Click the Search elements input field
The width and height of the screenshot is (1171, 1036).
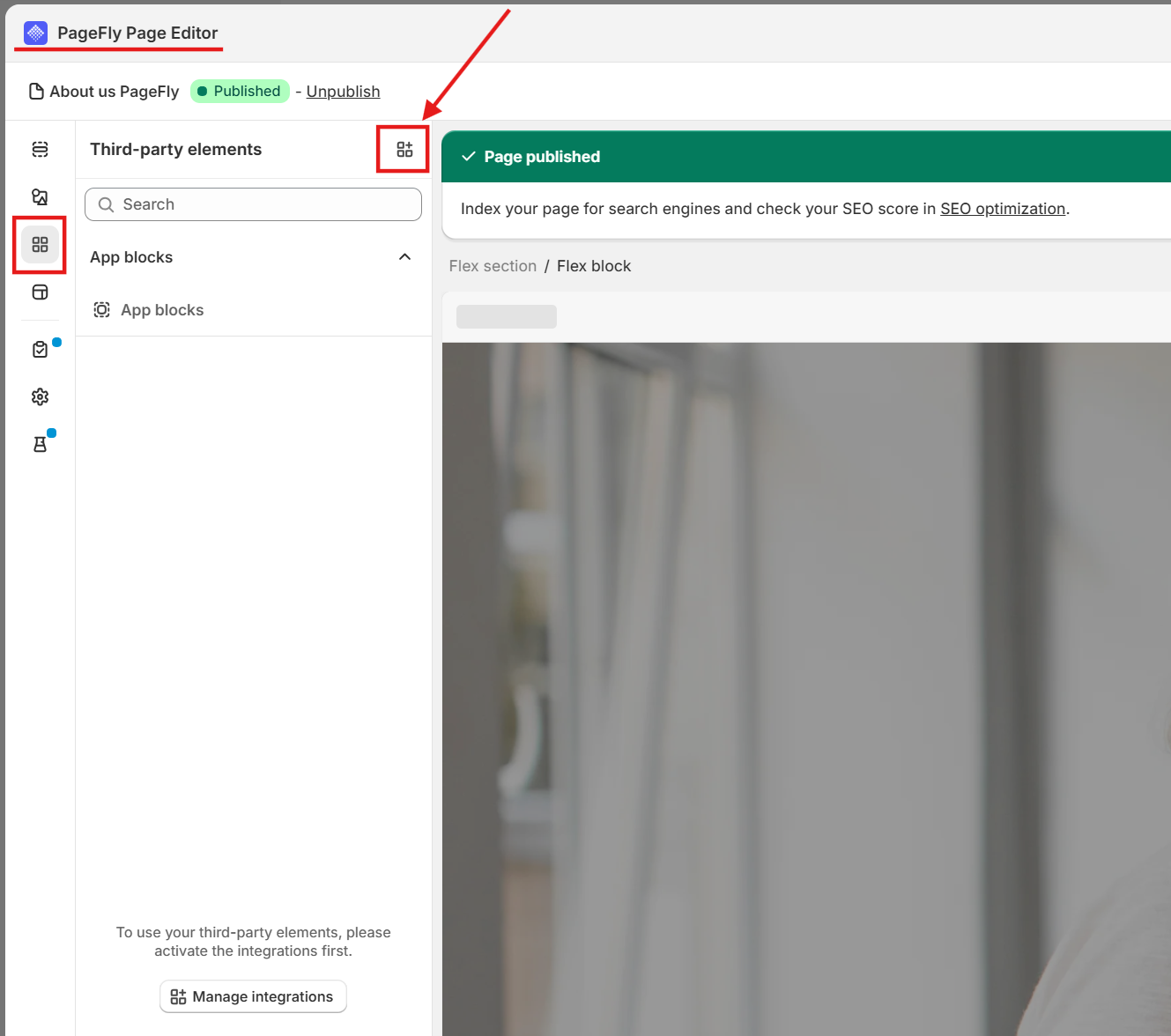click(x=253, y=204)
